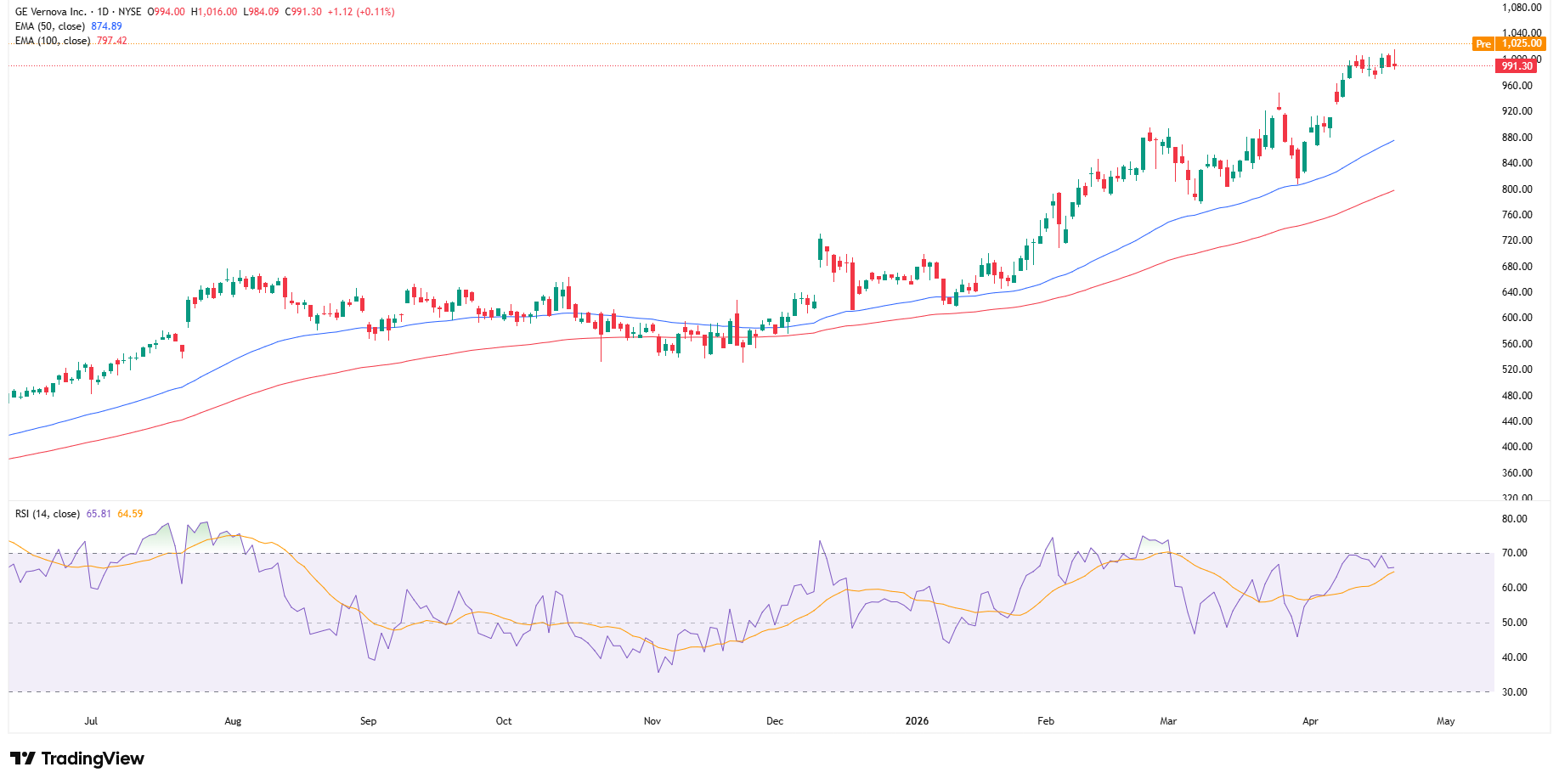This screenshot has height=784, width=1559.
Task: Click the Jul label on the time axis
Action: 91,721
